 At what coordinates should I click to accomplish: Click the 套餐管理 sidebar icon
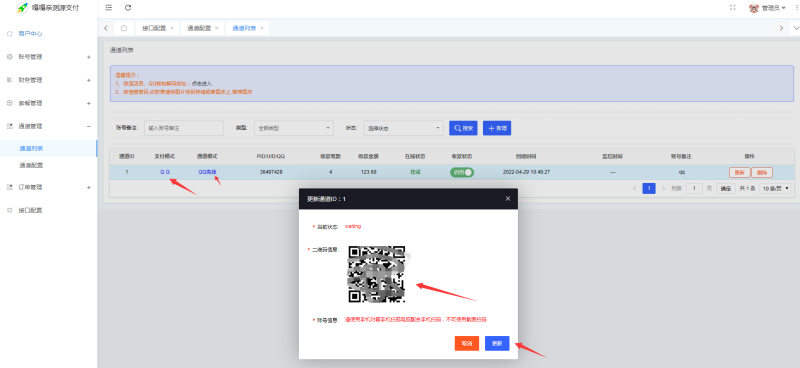[9, 103]
